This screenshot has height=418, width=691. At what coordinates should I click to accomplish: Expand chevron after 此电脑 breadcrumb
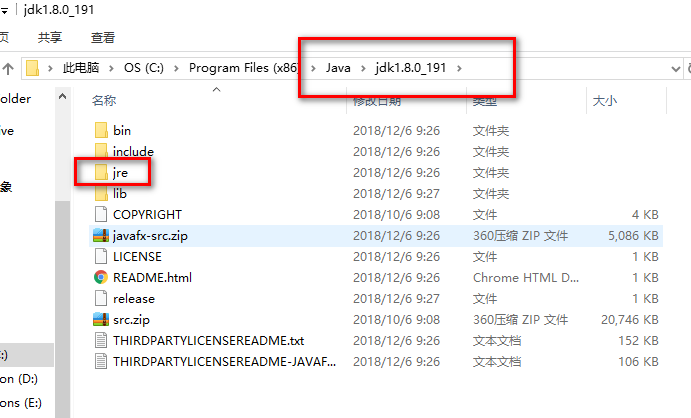pos(111,68)
